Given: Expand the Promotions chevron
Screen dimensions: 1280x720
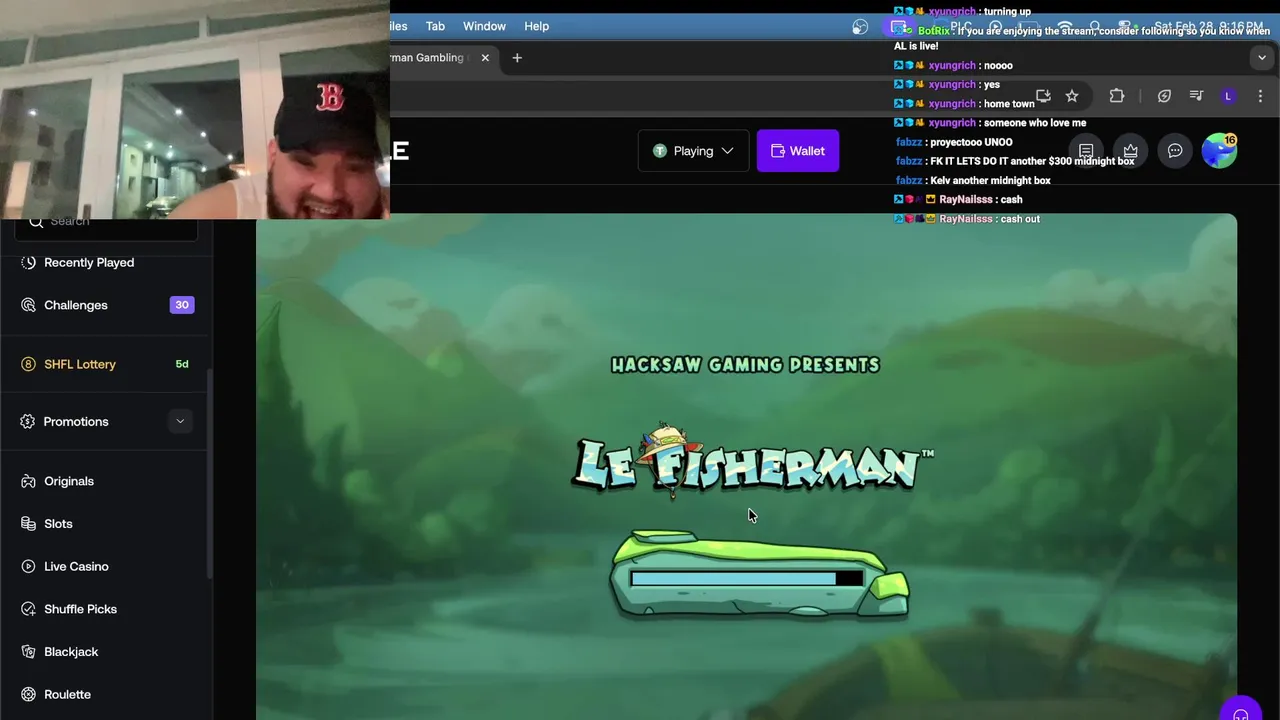Looking at the screenshot, I should point(180,421).
